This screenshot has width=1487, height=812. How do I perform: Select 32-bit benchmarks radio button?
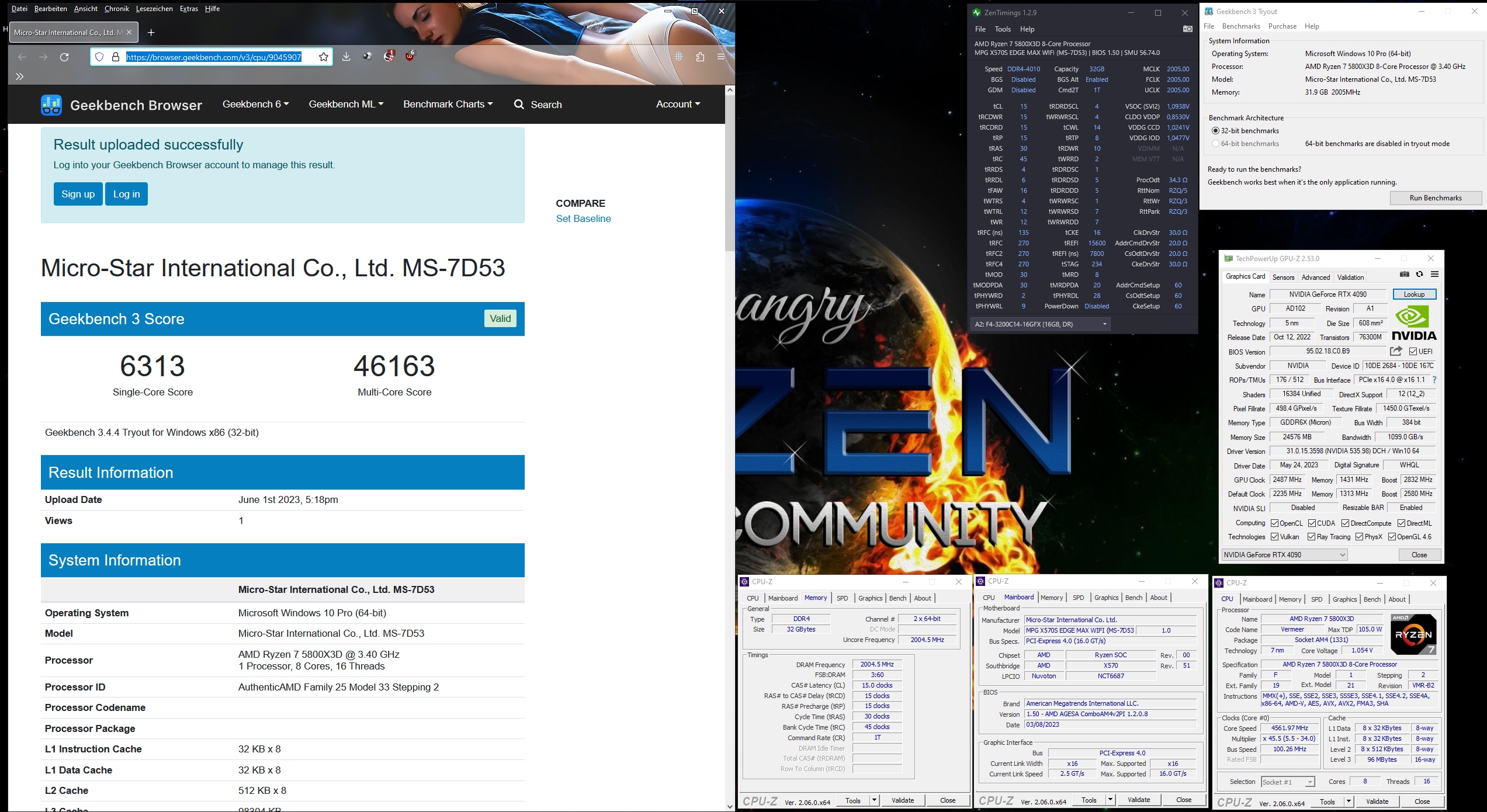tap(1216, 131)
